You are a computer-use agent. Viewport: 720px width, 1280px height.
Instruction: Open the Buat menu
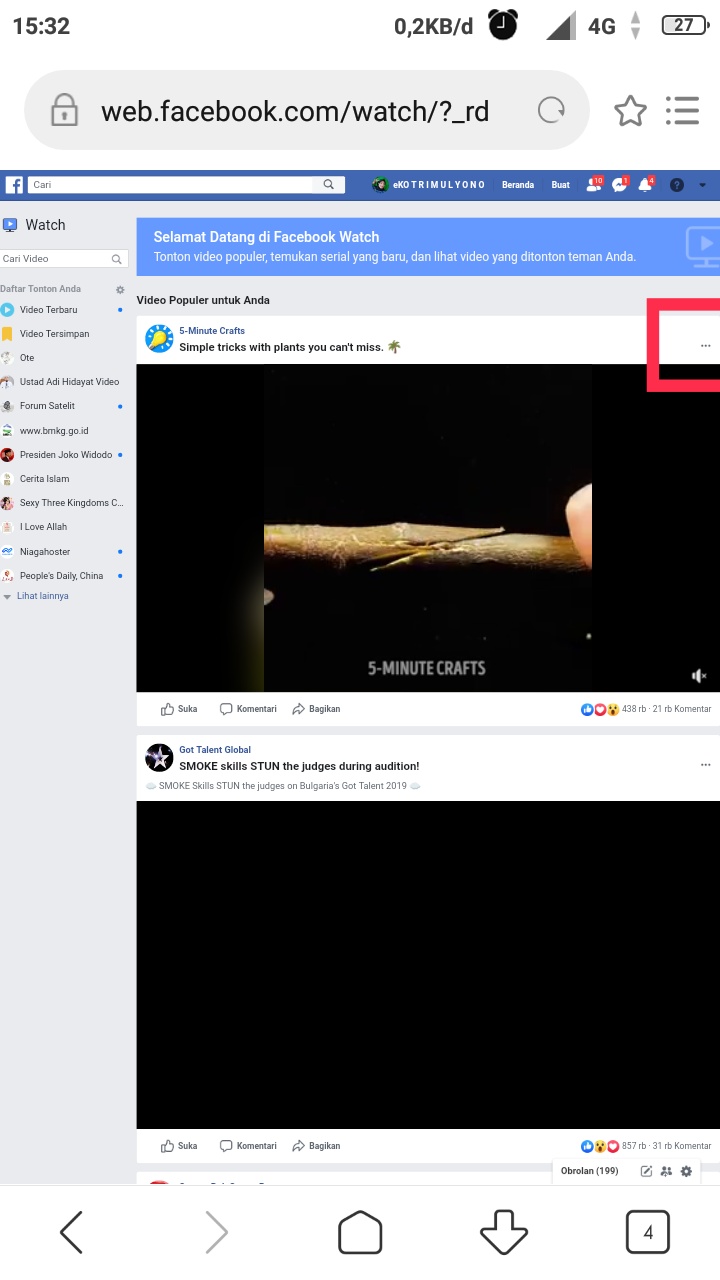pos(561,185)
